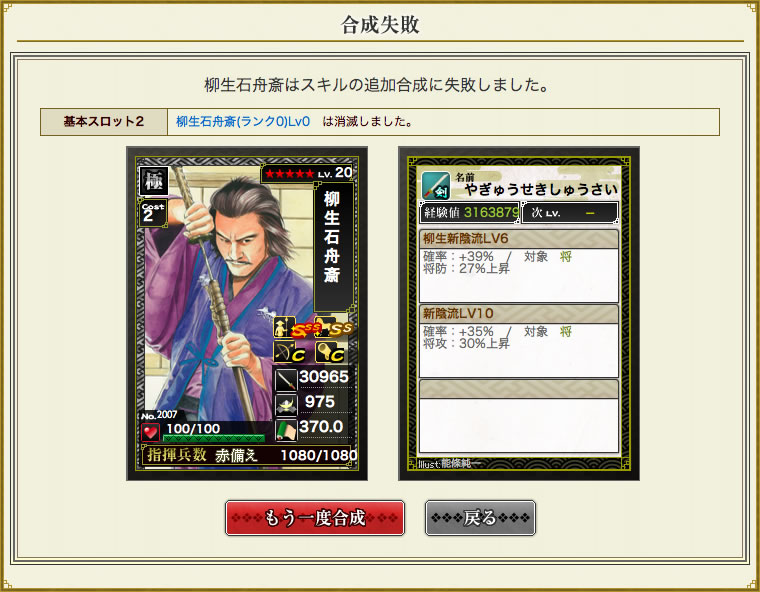Click the Cost 2 badge on card
The image size is (760, 592).
[x=153, y=212]
